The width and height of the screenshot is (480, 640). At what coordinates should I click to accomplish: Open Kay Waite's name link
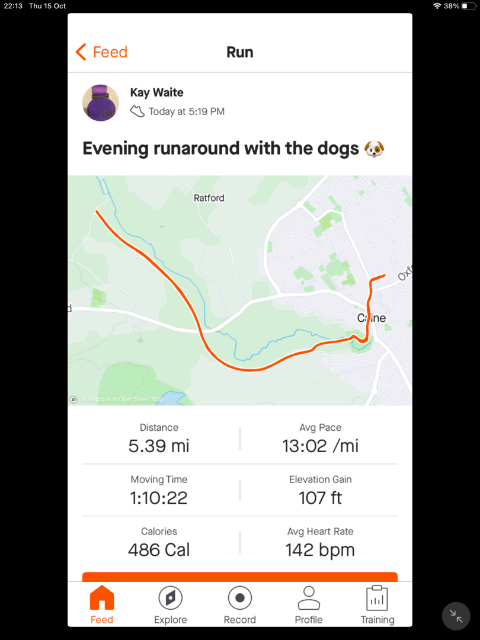tap(157, 93)
